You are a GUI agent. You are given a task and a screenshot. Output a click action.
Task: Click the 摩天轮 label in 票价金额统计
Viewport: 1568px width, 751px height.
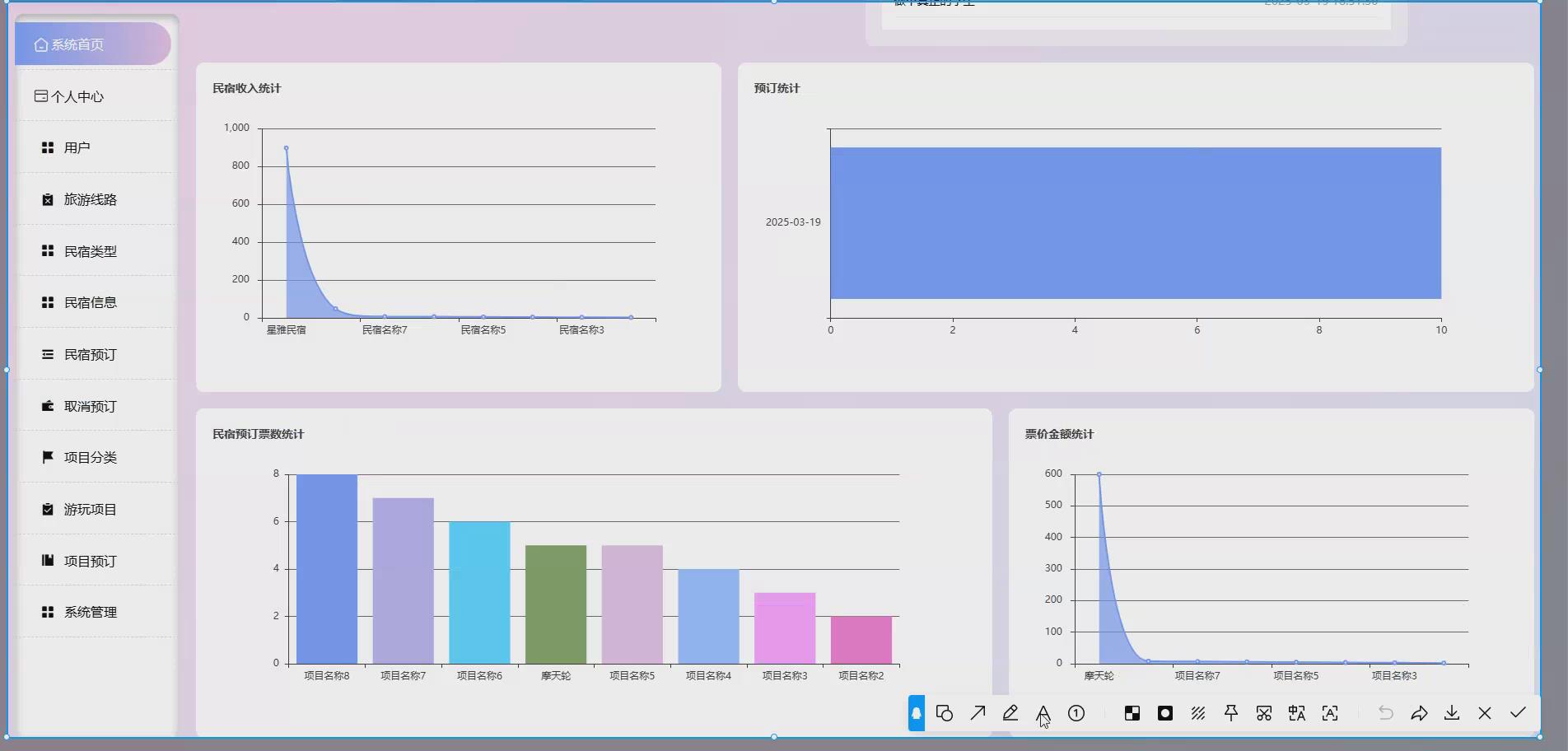point(1099,675)
